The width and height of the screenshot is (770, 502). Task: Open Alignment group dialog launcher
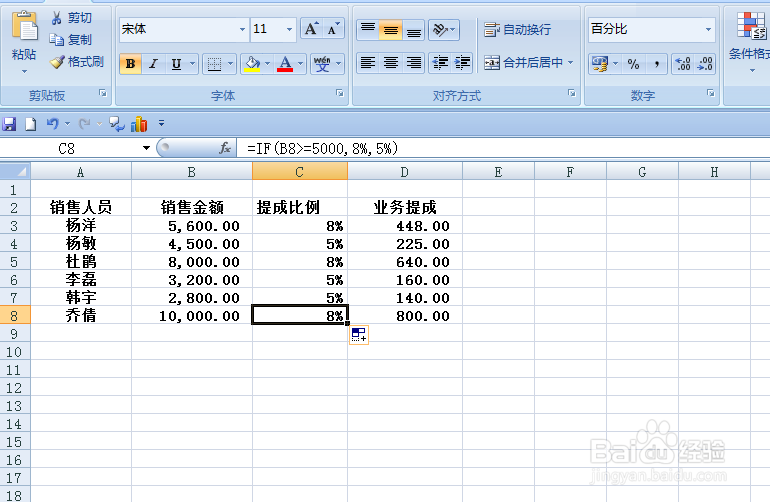[572, 93]
